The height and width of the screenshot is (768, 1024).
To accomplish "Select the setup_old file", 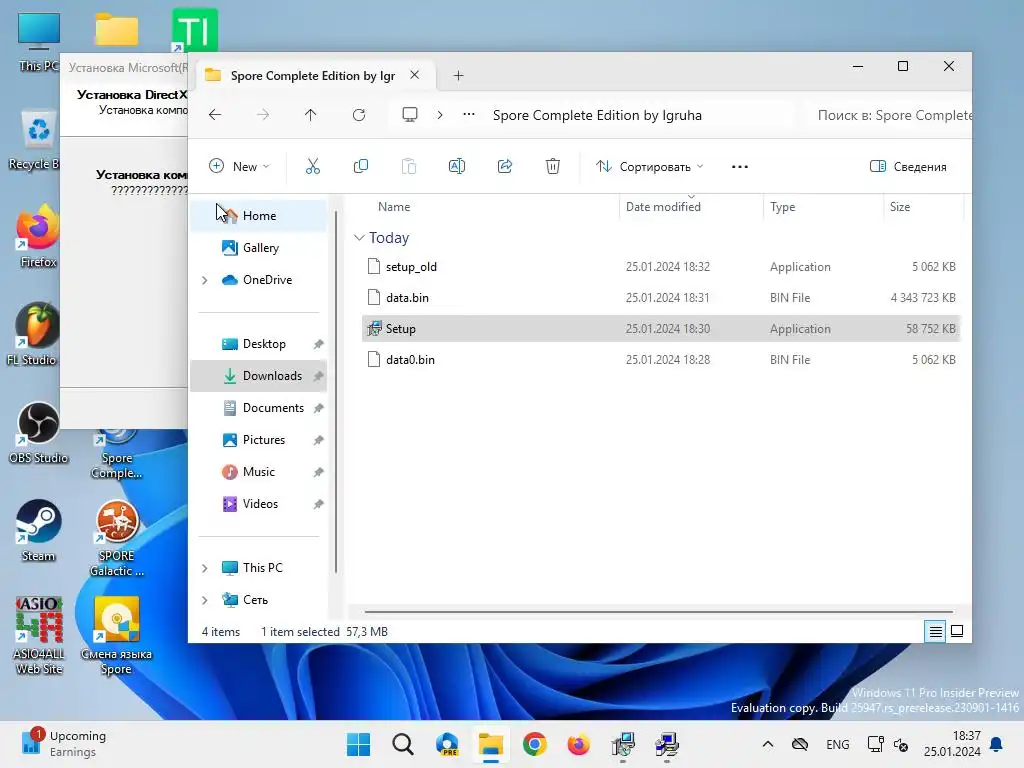I will pos(661,266).
